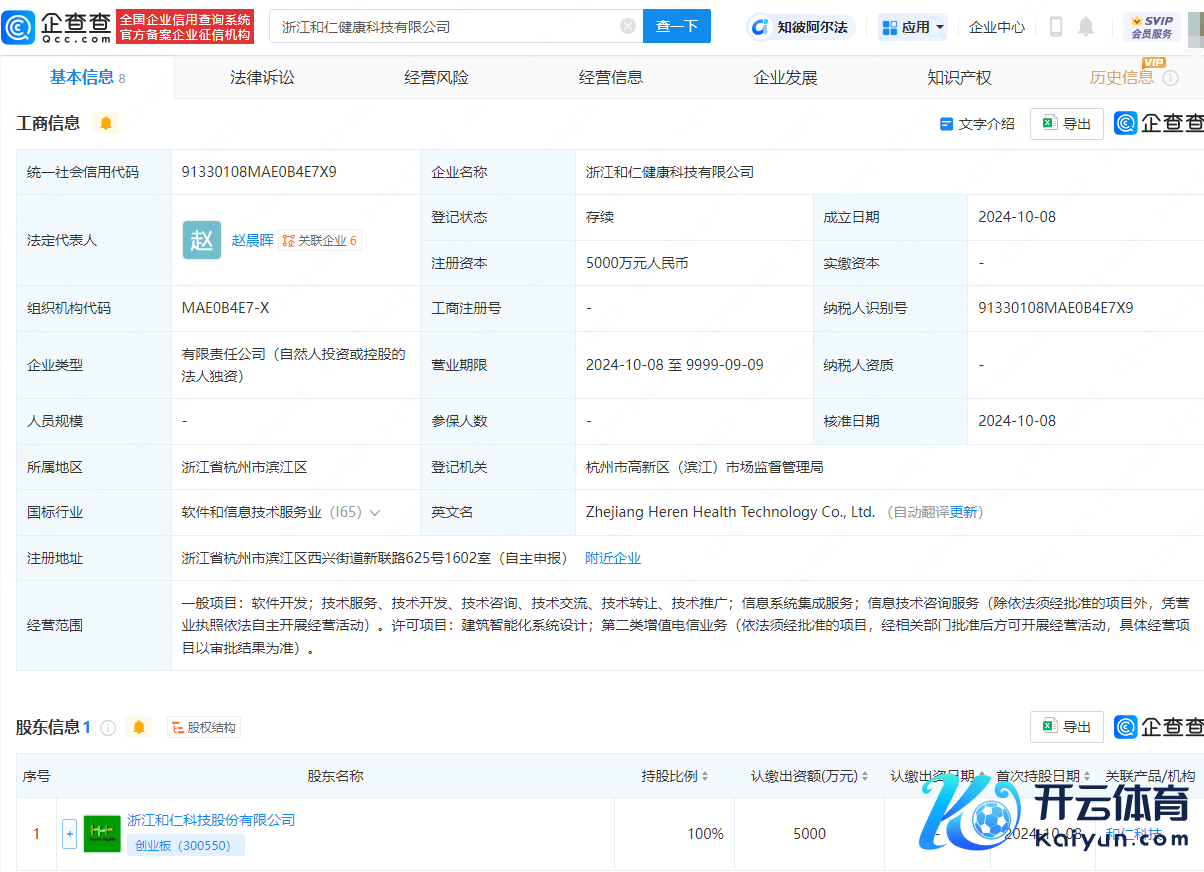Switch to 法律诉讼 tab
Image resolution: width=1204 pixels, height=872 pixels.
(x=262, y=77)
